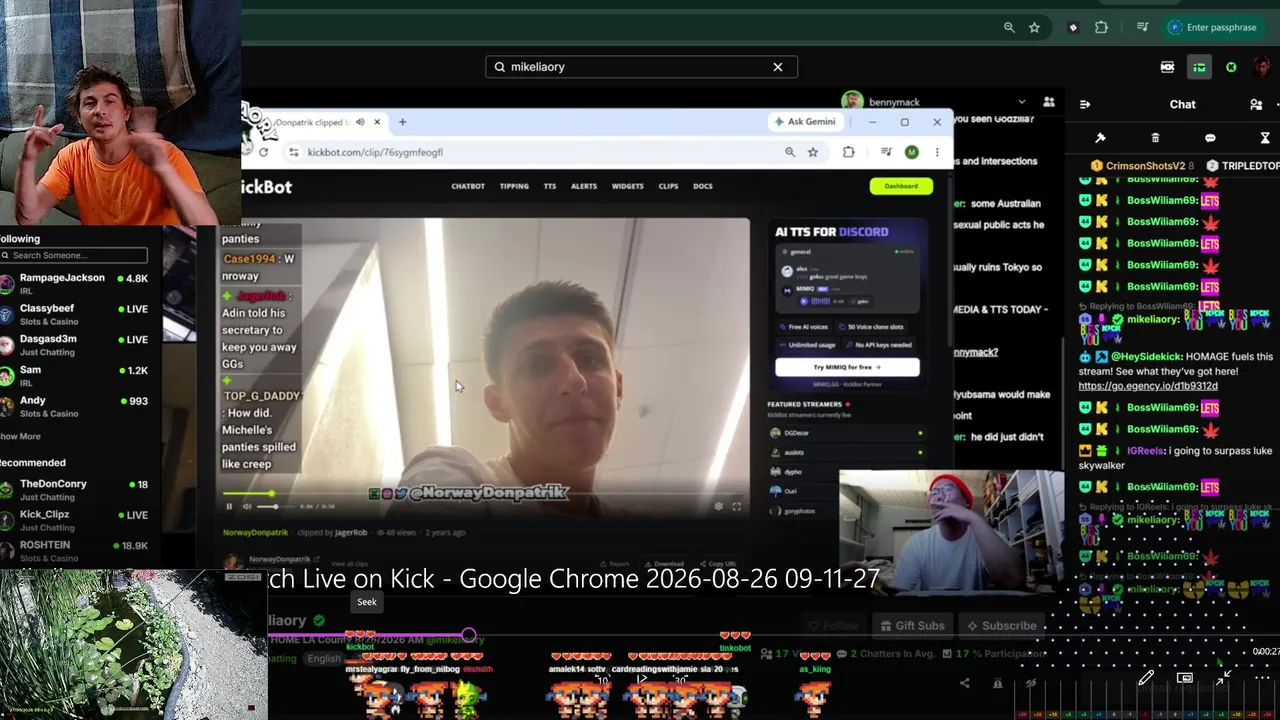
Task: Click the trash icon in the chat toolbar
Action: click(x=1155, y=138)
